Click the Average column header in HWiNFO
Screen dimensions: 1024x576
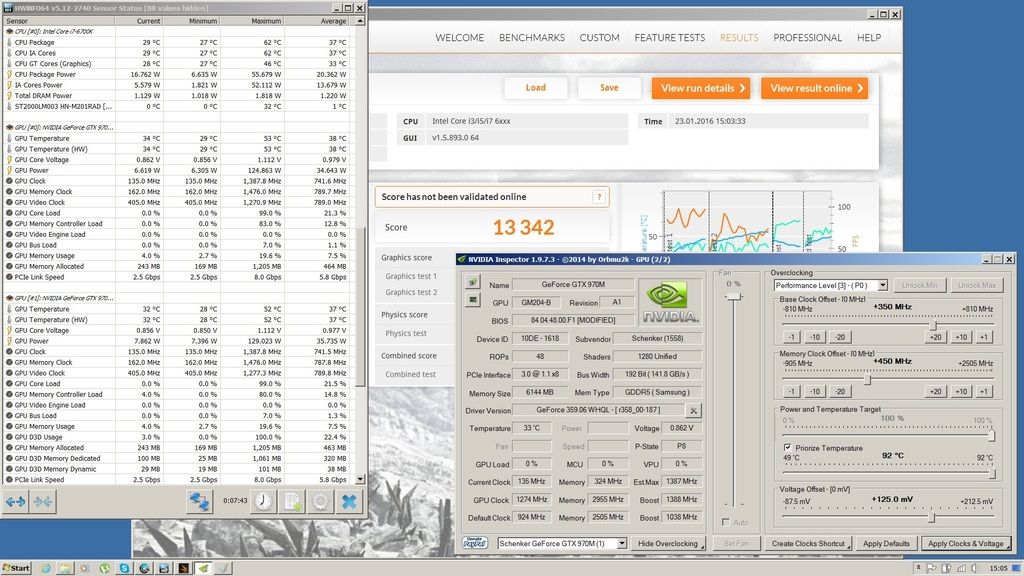click(316, 21)
